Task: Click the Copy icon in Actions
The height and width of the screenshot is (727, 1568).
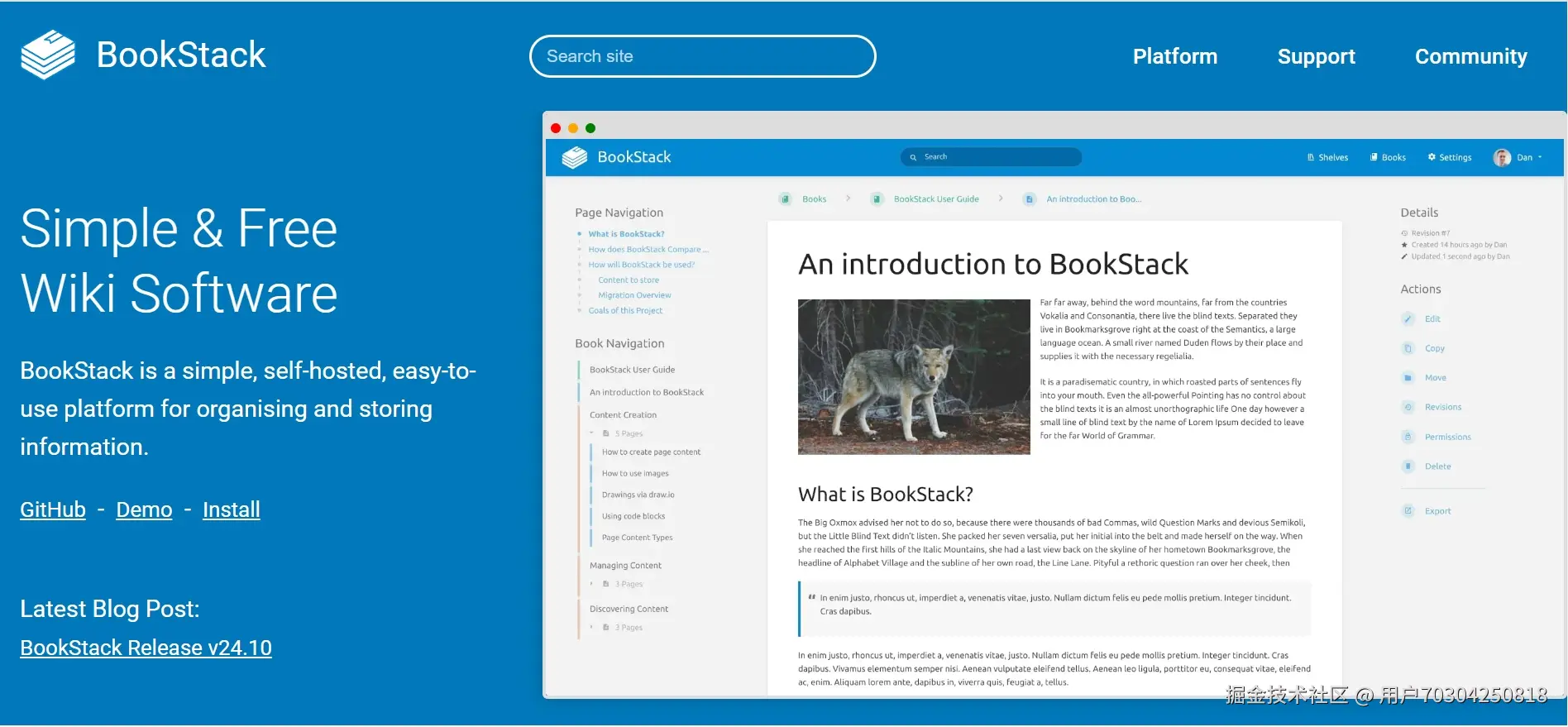Action: pyautogui.click(x=1408, y=349)
